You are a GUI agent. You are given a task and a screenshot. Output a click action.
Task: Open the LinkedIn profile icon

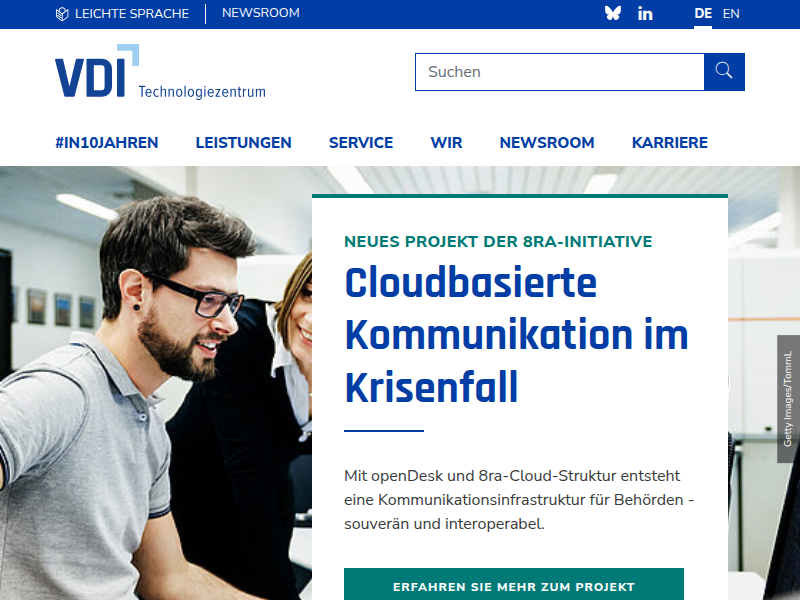tap(645, 14)
